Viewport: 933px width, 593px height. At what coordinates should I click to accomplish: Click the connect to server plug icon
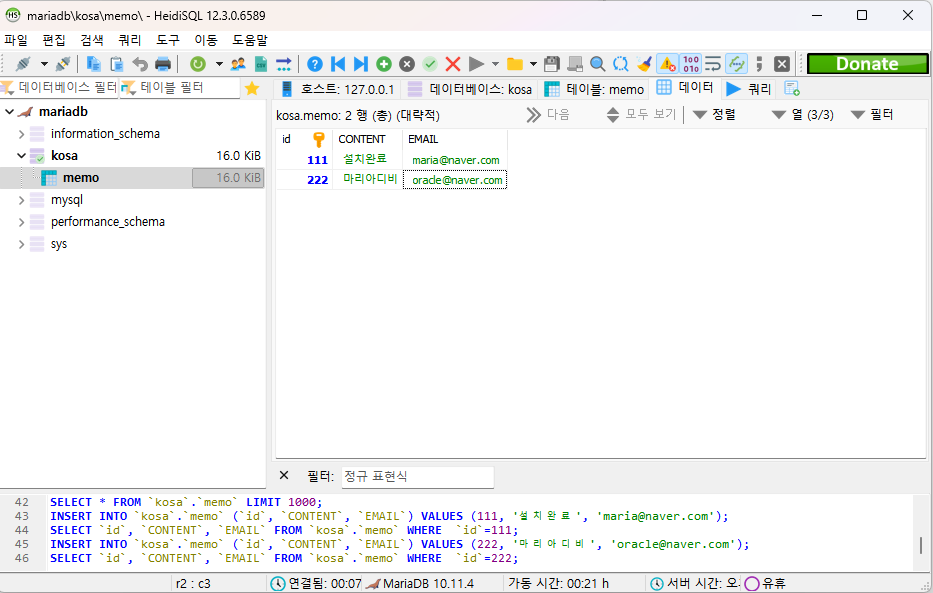[x=23, y=64]
